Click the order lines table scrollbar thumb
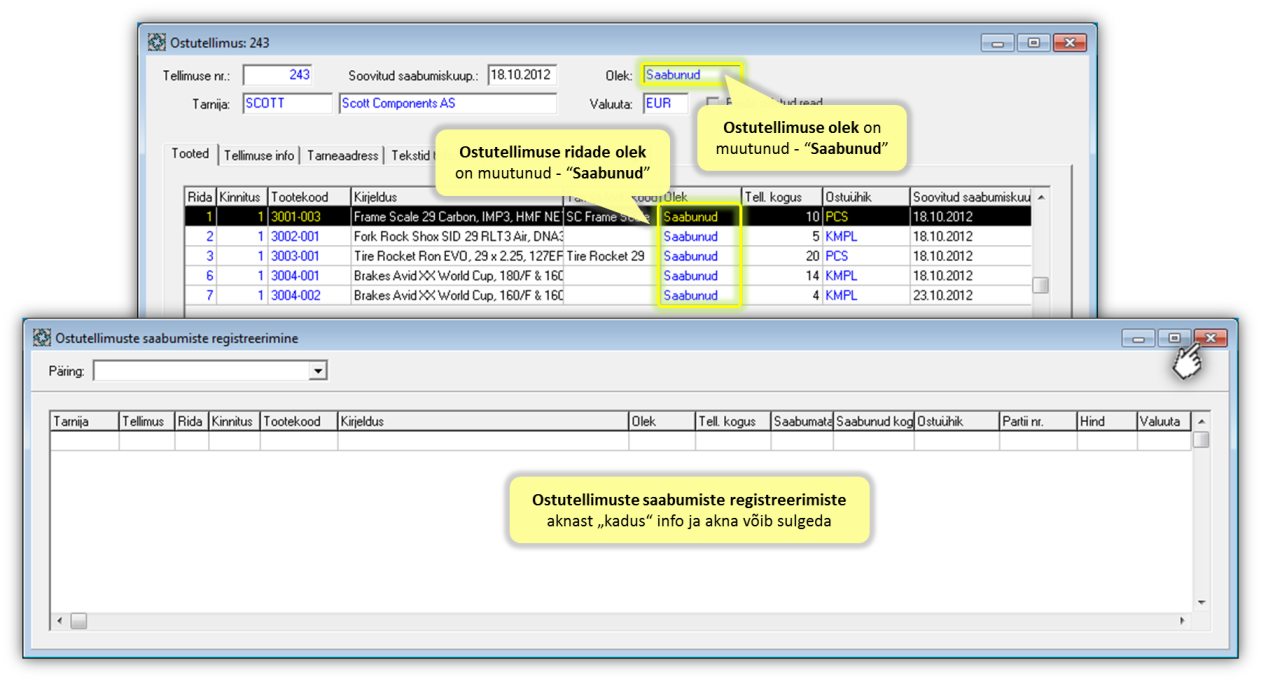1261x681 pixels. click(1041, 285)
